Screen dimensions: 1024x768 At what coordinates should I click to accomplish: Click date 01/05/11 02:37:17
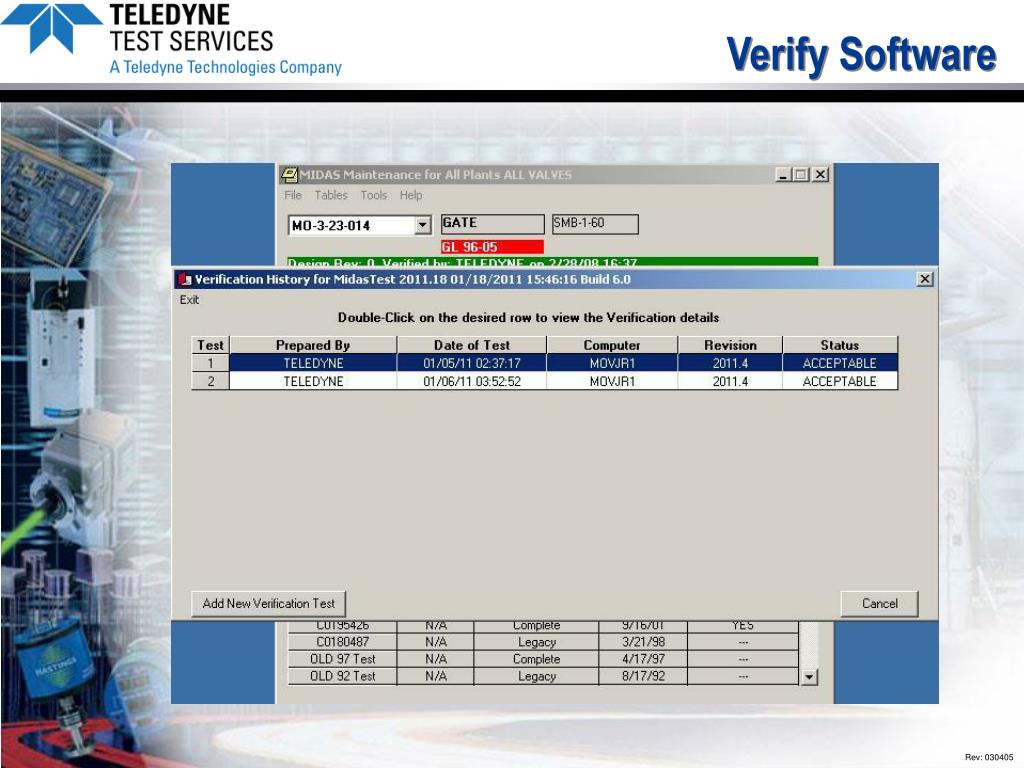[x=472, y=363]
